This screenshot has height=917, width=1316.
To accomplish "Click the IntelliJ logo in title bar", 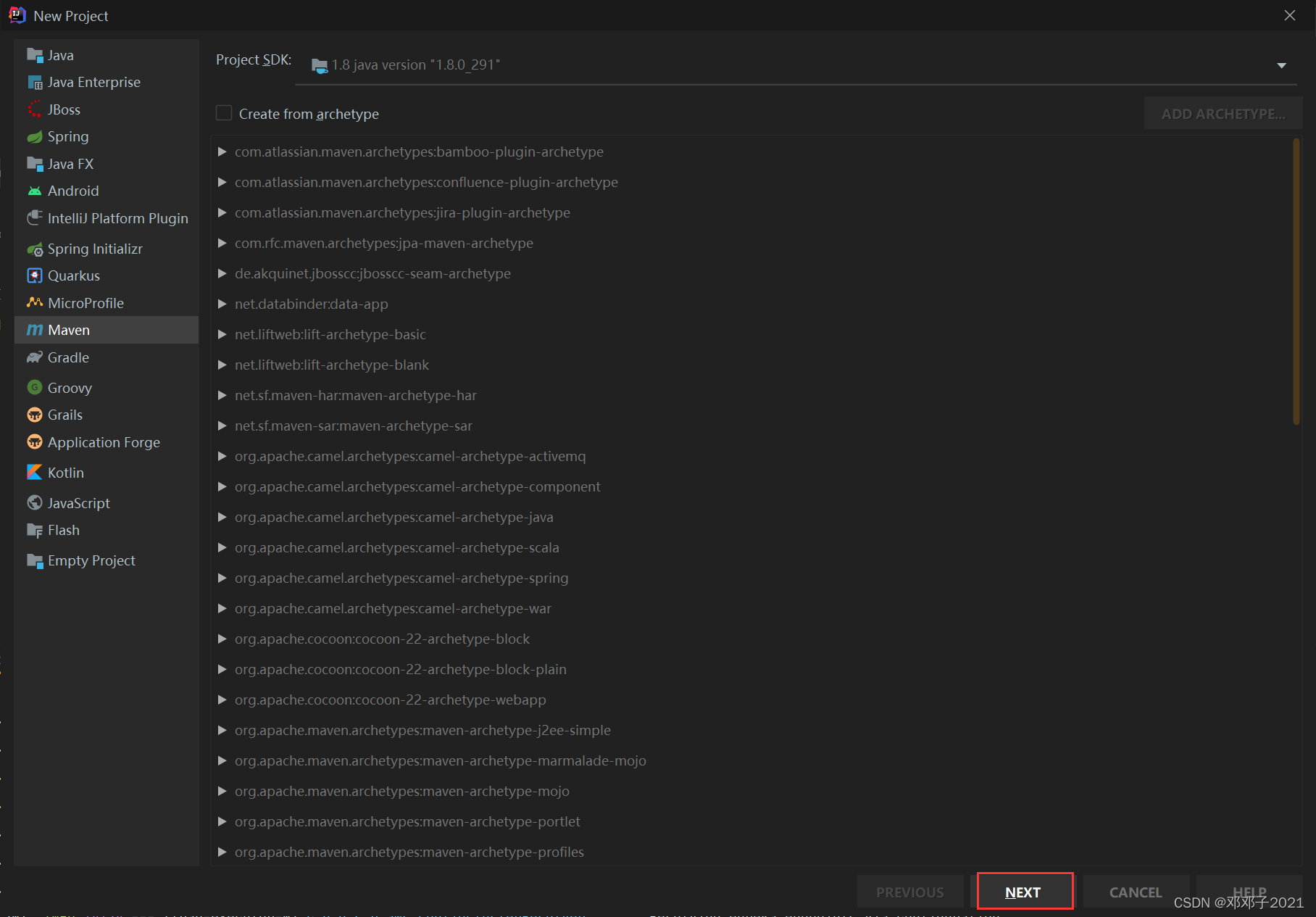I will tap(17, 15).
